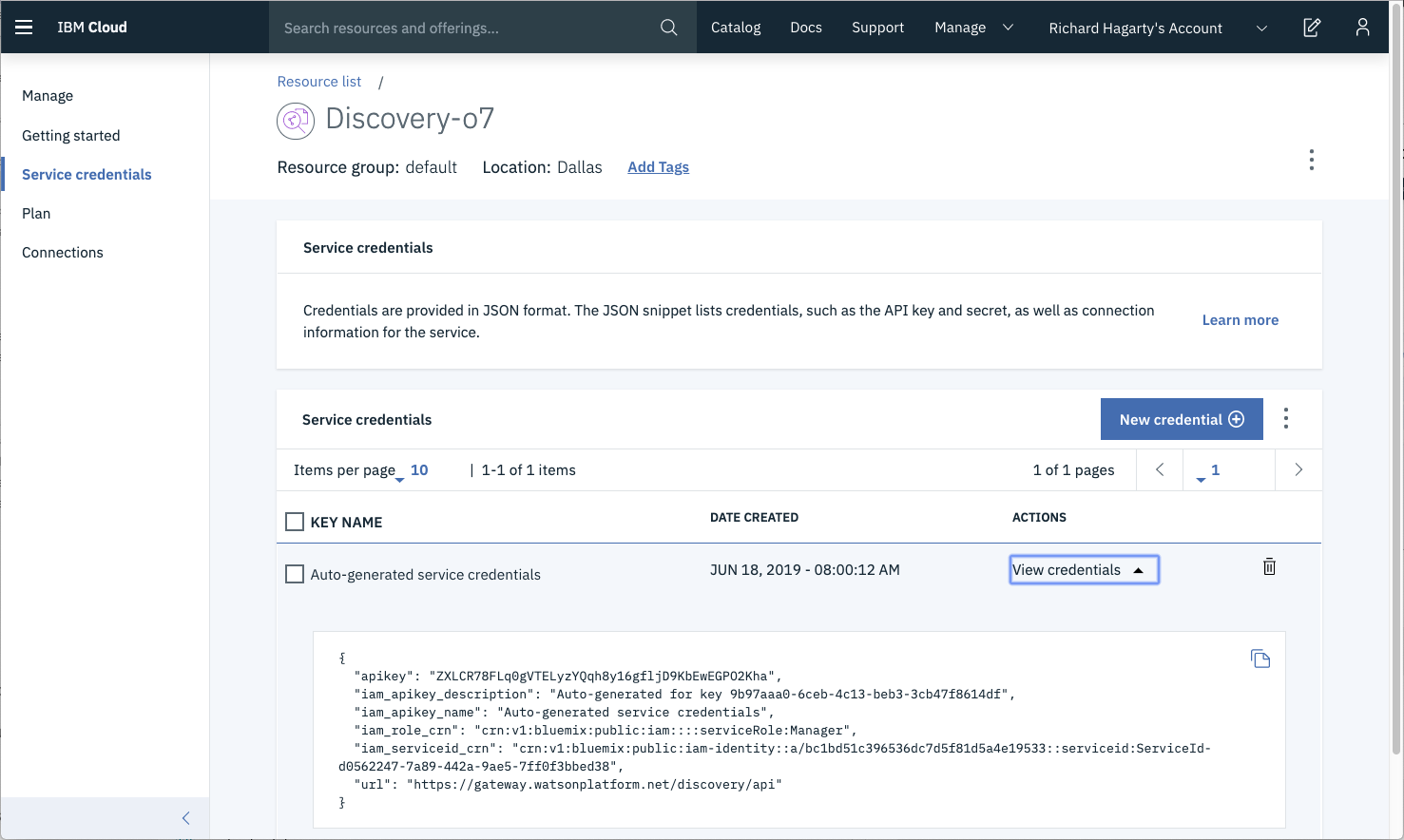1404x840 pixels.
Task: Select Manage in the left sidebar
Action: point(48,96)
